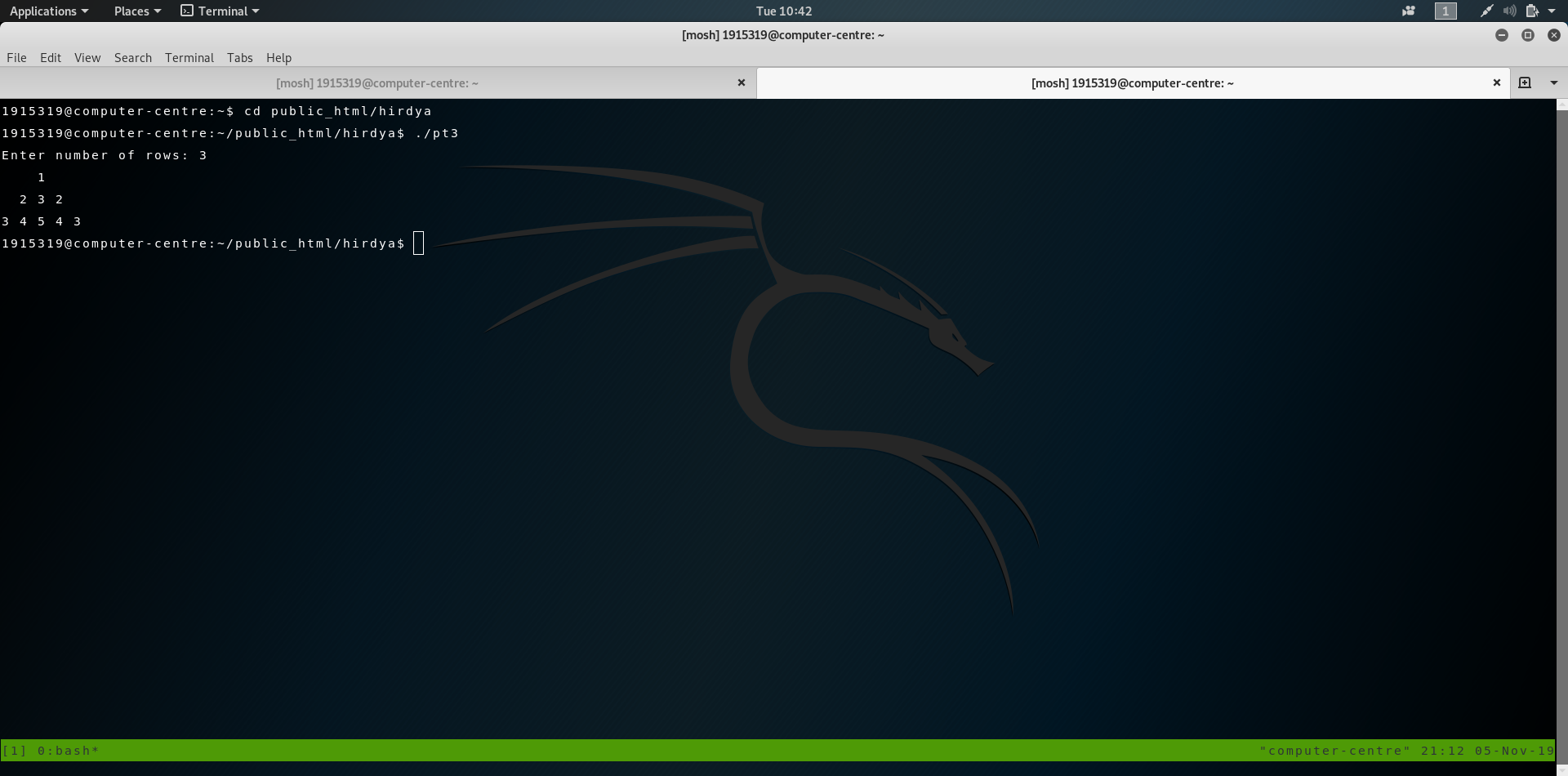Click the wired network connection icon
This screenshot has height=776, width=1568.
tap(1486, 11)
